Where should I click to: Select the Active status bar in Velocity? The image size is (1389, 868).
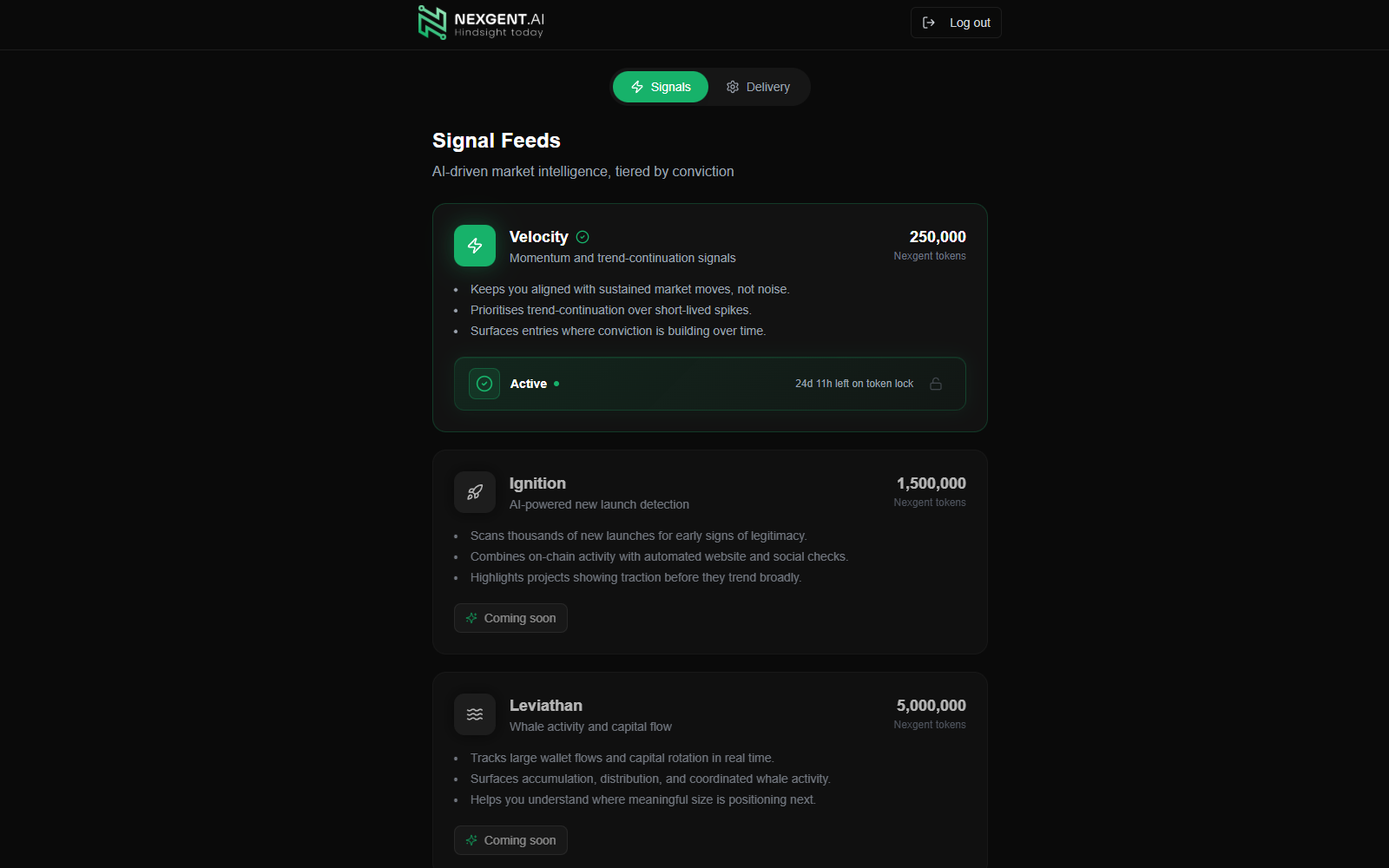tap(709, 384)
